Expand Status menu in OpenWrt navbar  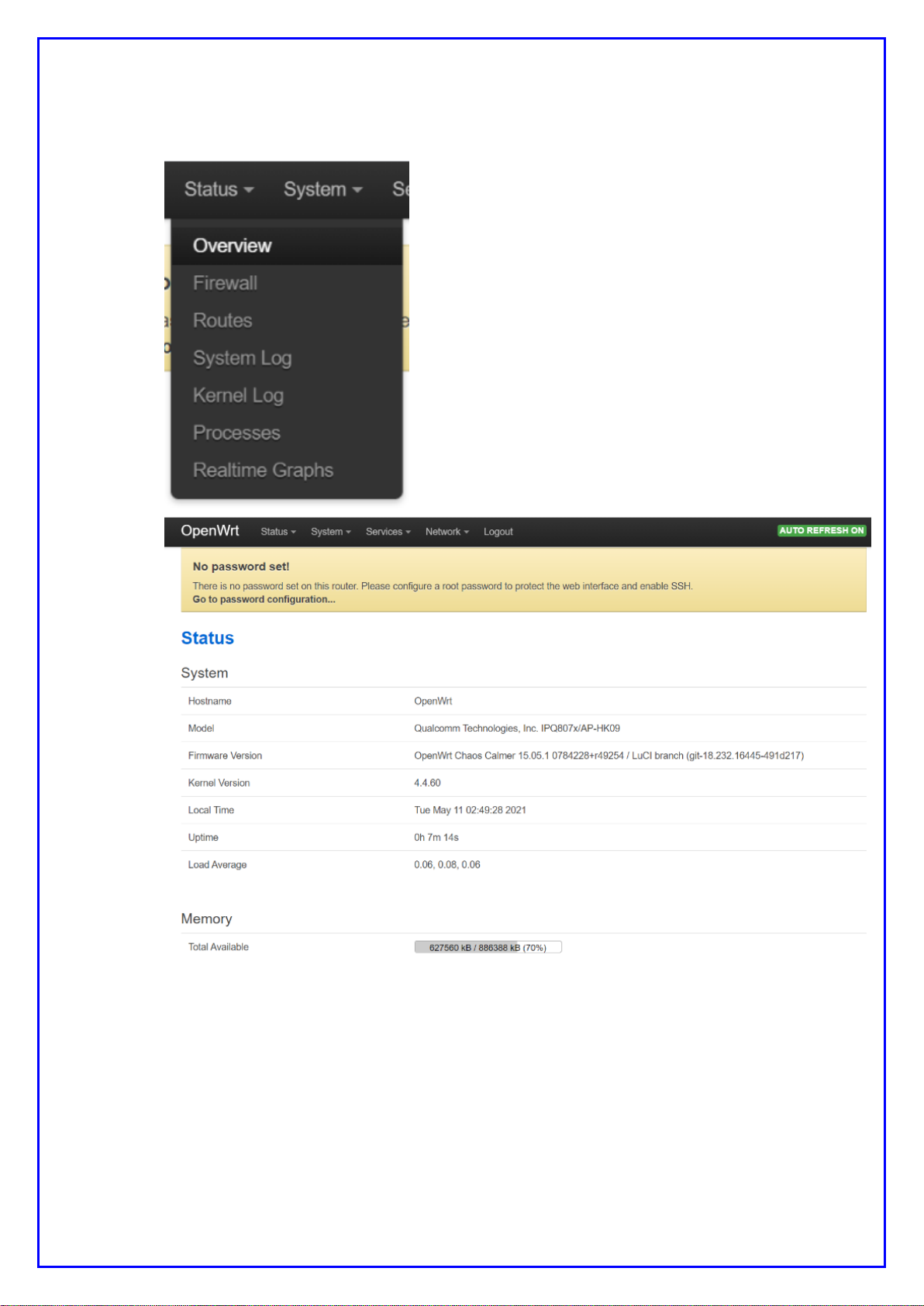tap(278, 532)
